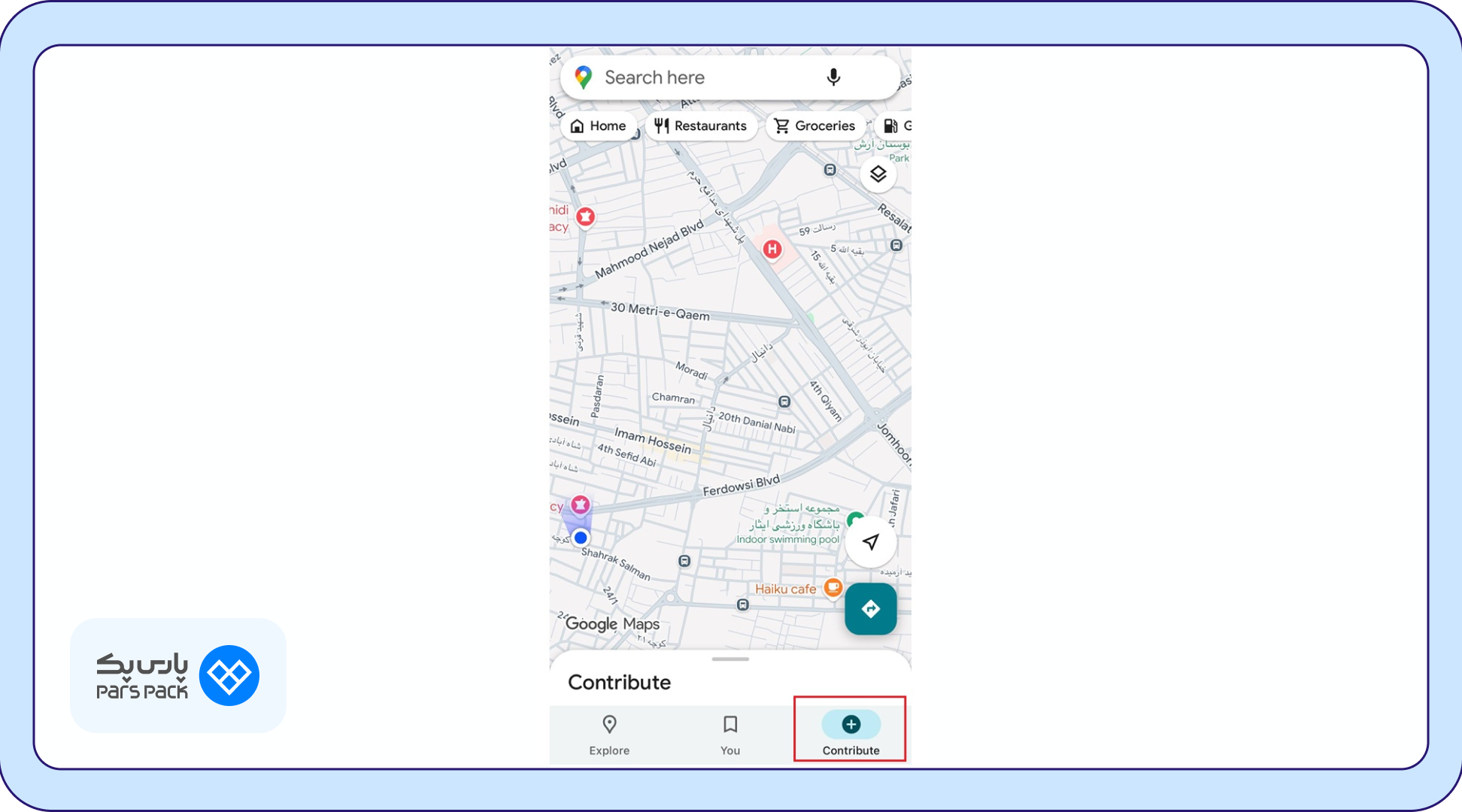Center map with my location arrow button
This screenshot has height=812, width=1462.
(x=871, y=542)
